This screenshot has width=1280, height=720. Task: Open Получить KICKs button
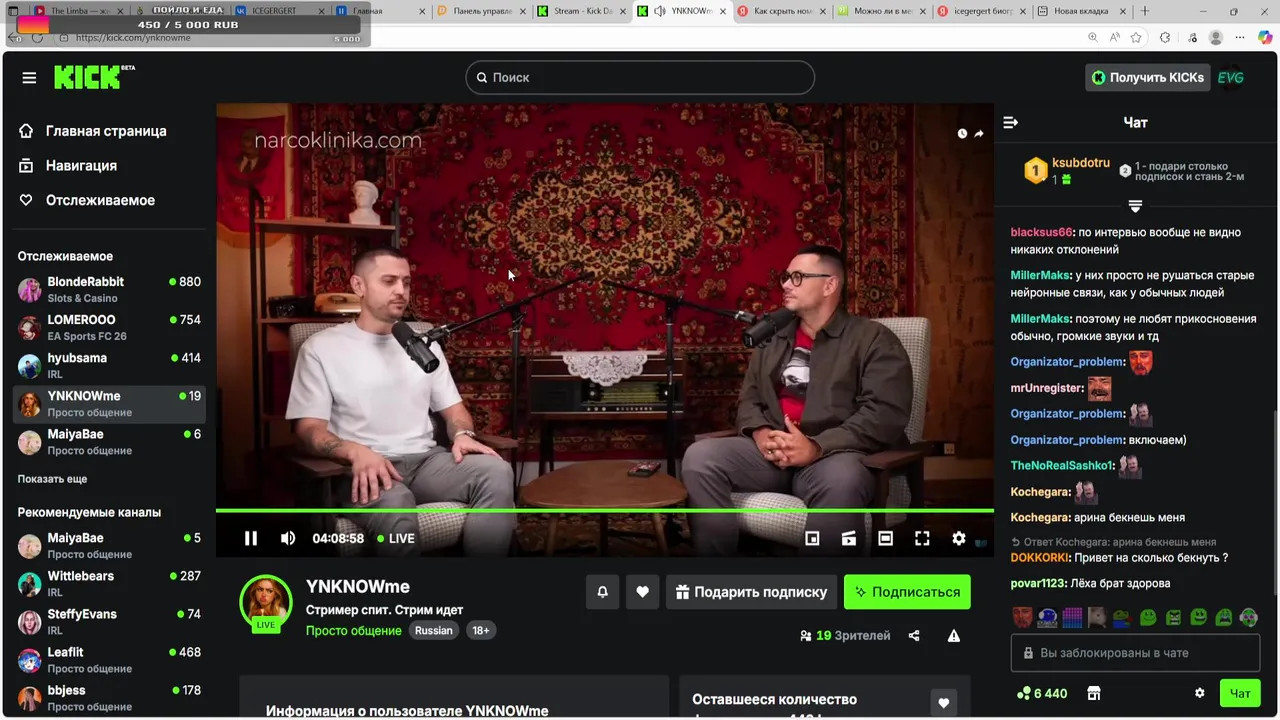tap(1147, 77)
